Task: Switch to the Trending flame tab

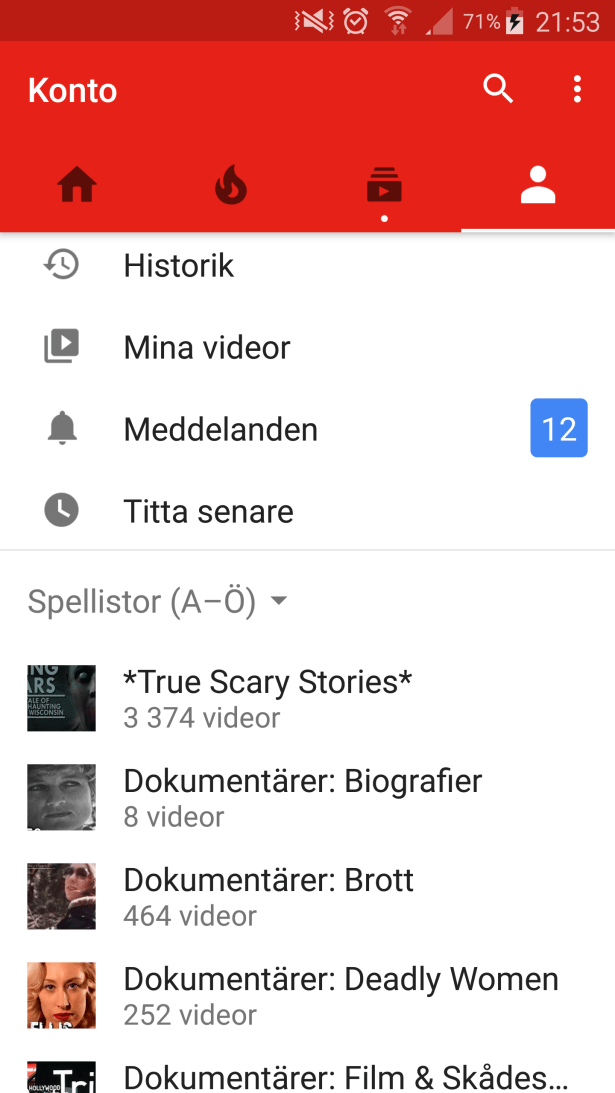Action: pyautogui.click(x=231, y=186)
